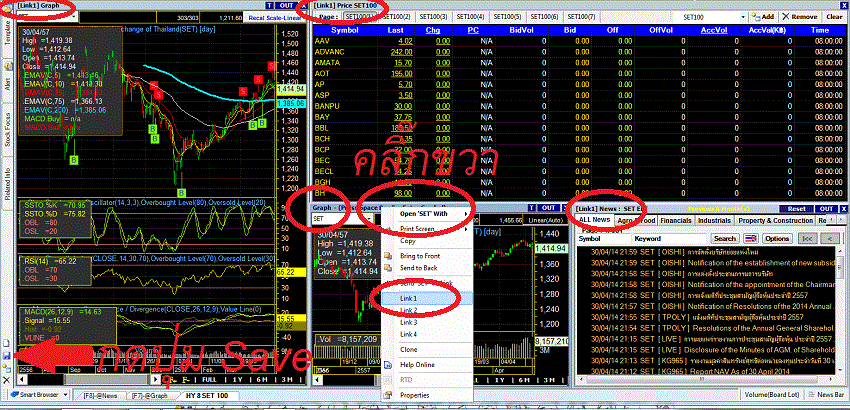
Task: Open the Property & Construction news tab
Action: click(774, 221)
